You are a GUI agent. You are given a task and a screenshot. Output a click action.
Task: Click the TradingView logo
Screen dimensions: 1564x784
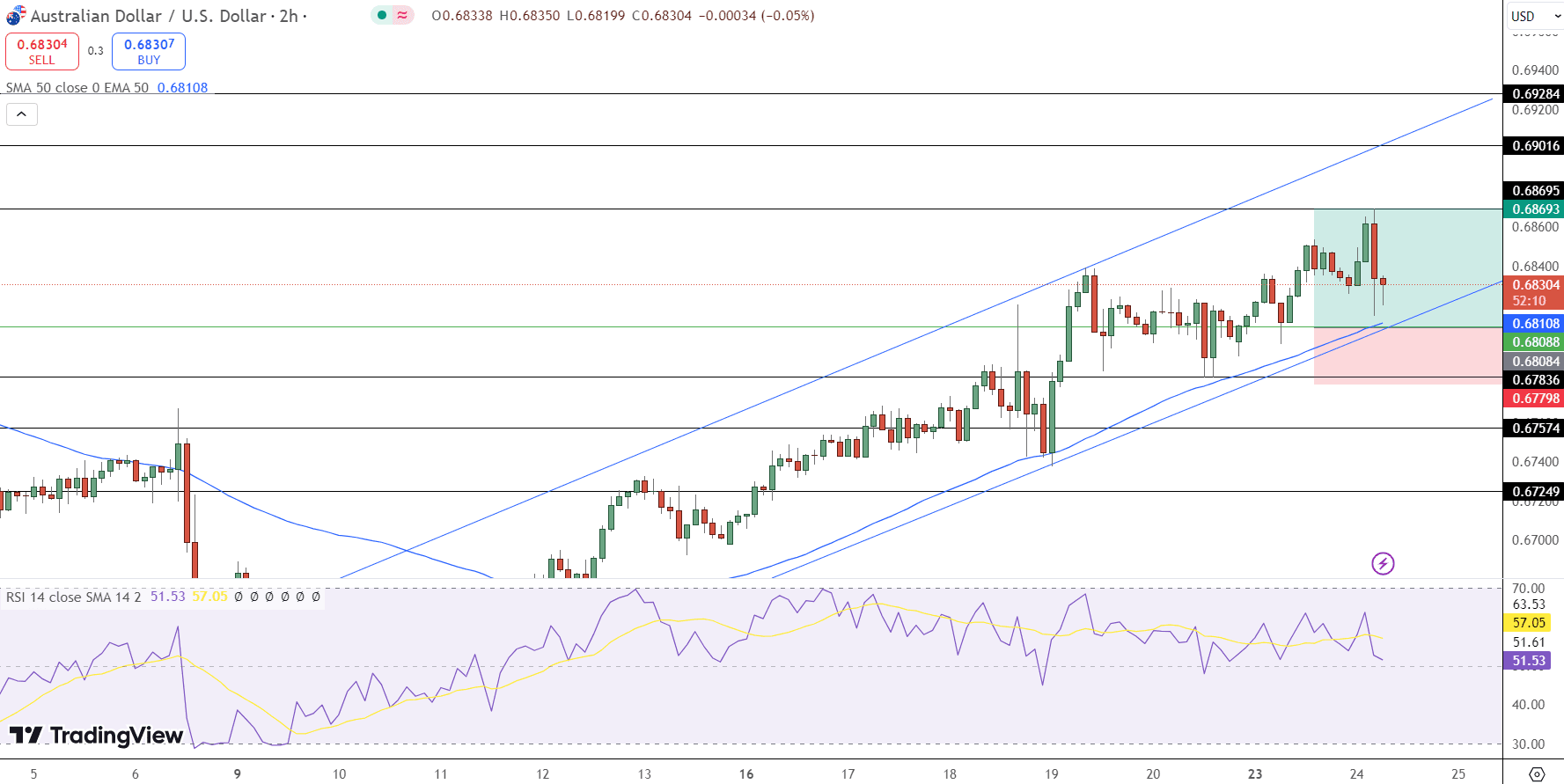96,736
